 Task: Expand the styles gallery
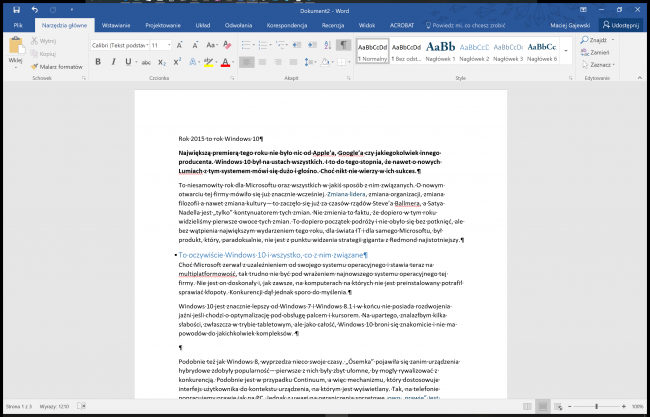click(x=566, y=51)
